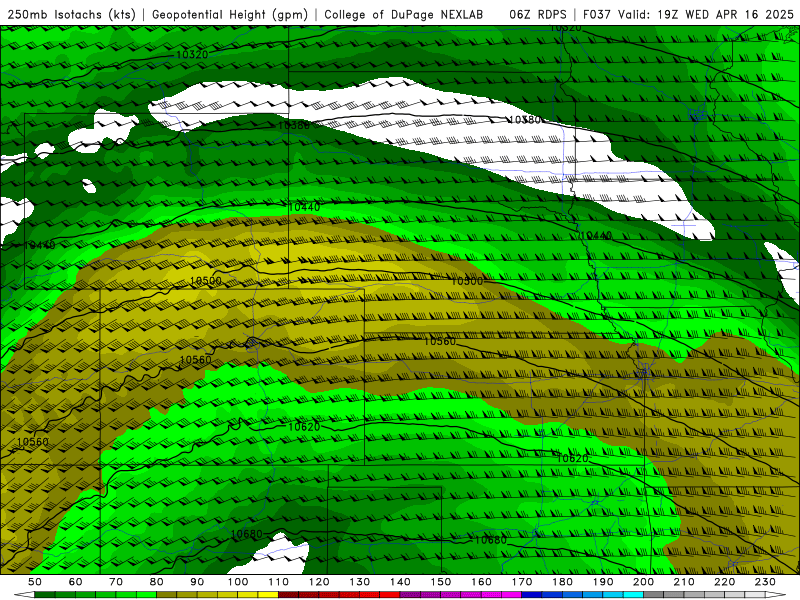Screen dimensions: 800x600
Task: Click the cyan segment of the color scale
Action: pyautogui.click(x=633, y=594)
